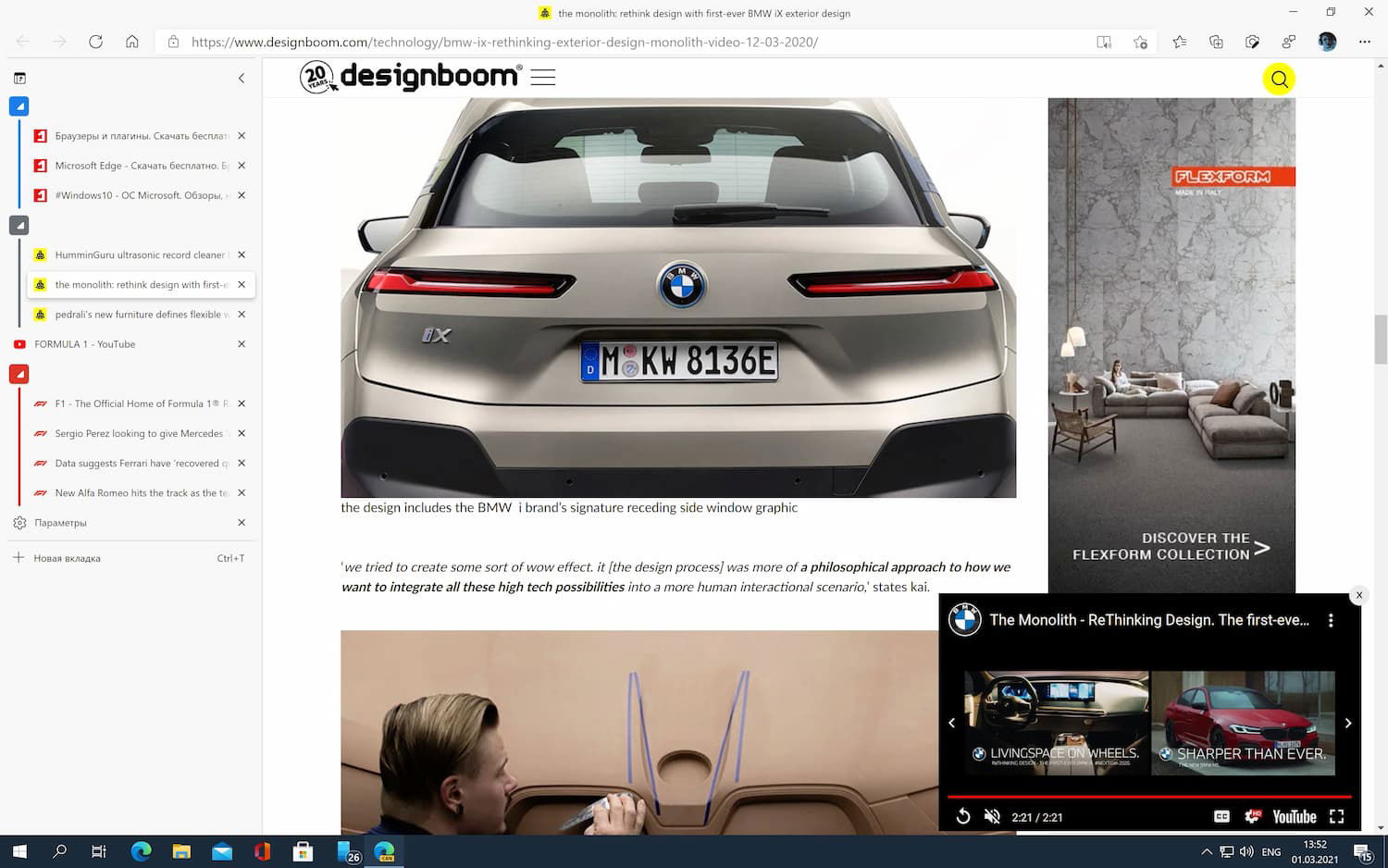
Task: Close the Браузеры и плагины tab
Action: 242,136
